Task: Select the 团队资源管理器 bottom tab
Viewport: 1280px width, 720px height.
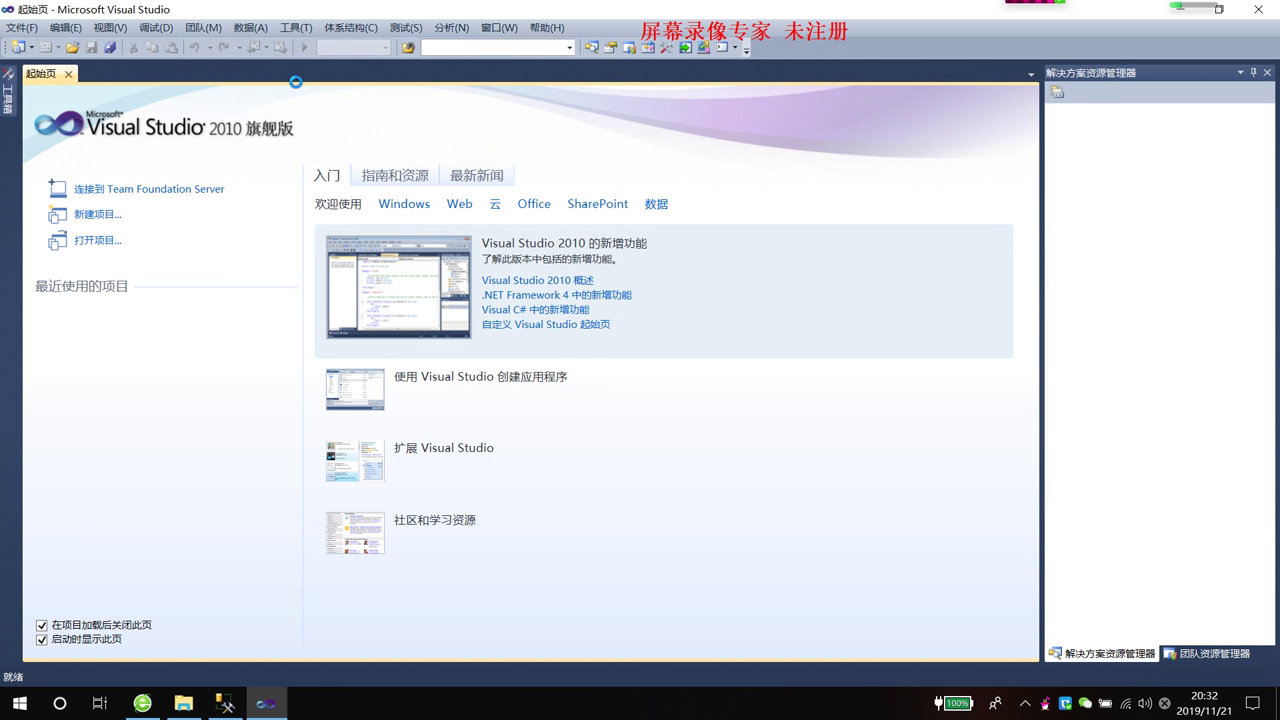Action: click(1207, 653)
